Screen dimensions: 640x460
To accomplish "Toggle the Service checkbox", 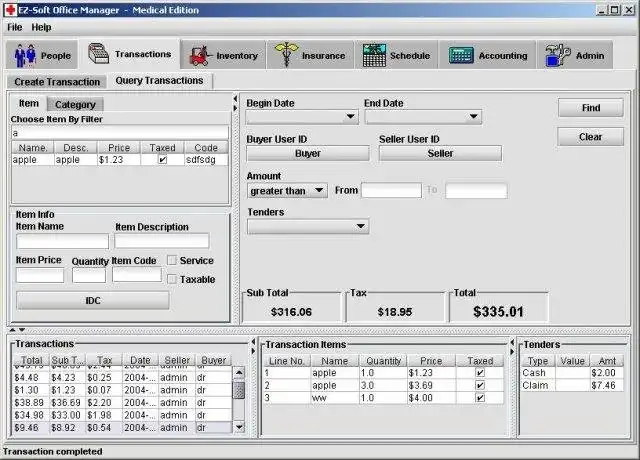I will tap(172, 260).
